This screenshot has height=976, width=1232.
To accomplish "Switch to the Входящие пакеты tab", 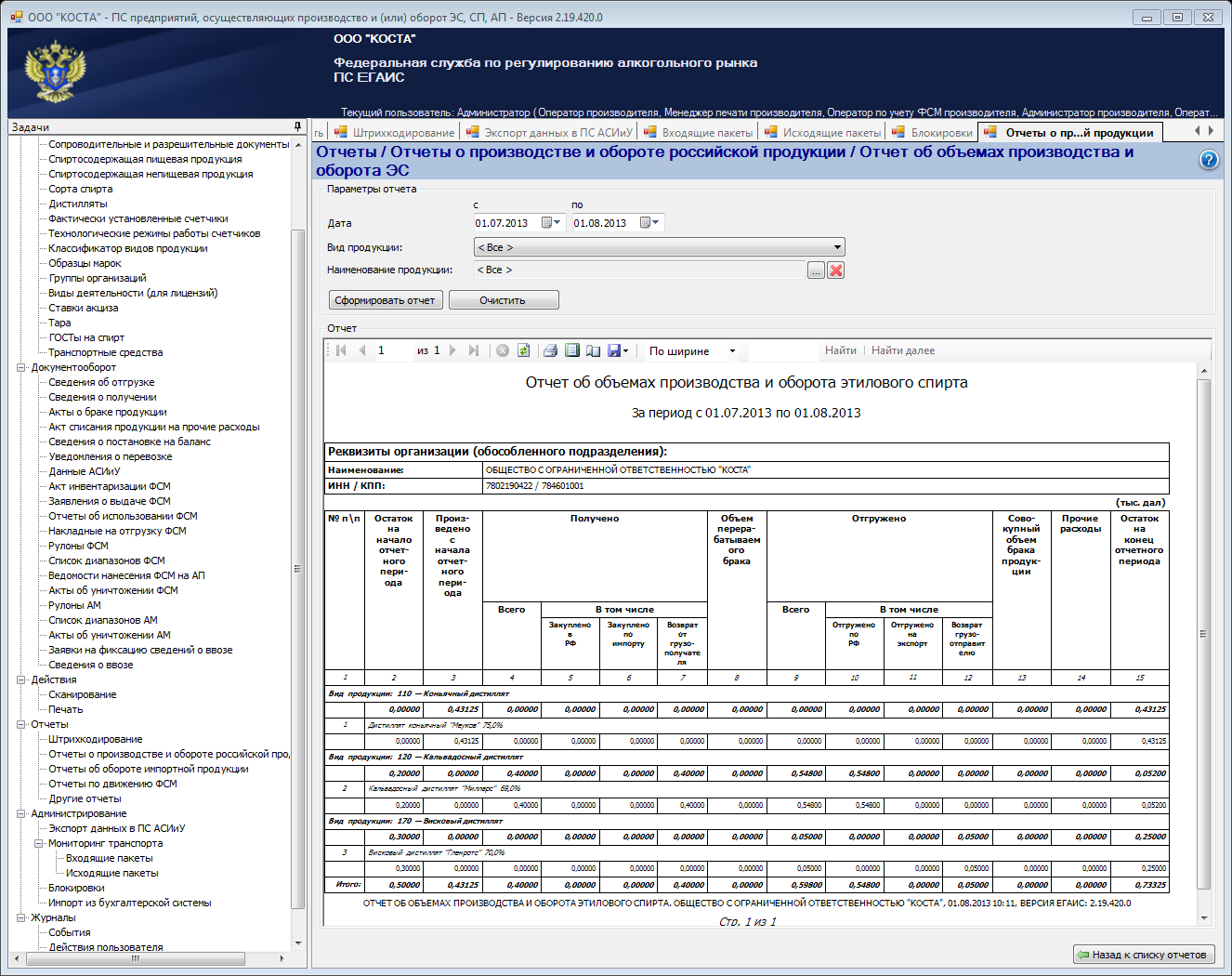I will tap(698, 132).
